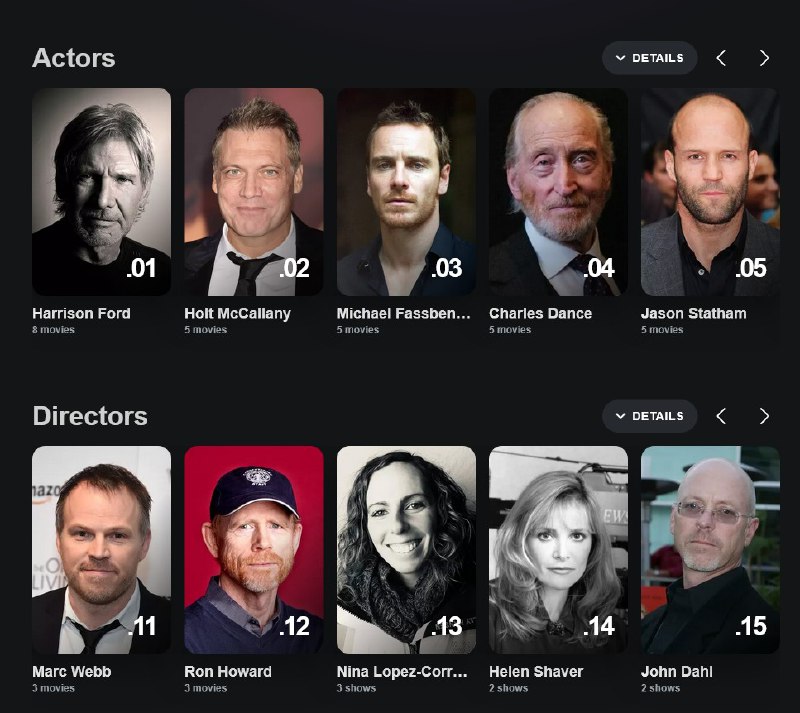Select Marc Webb's director portrait

(x=101, y=550)
